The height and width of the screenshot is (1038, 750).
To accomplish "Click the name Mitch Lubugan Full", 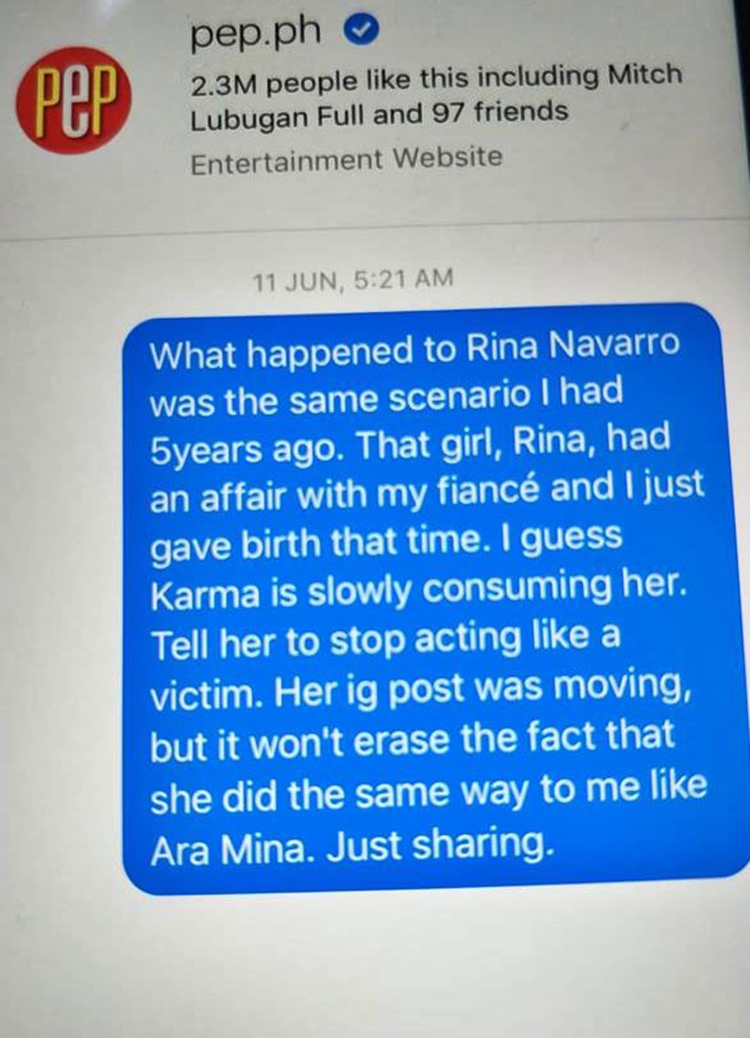I will [436, 95].
